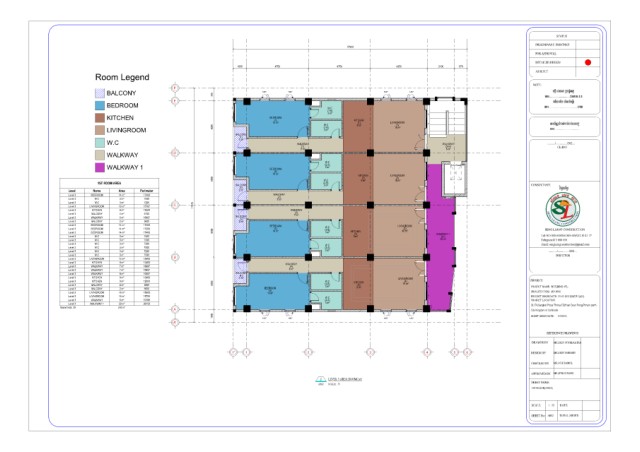
Task: Select the staircase symbol on the plan
Action: pyautogui.click(x=447, y=118)
